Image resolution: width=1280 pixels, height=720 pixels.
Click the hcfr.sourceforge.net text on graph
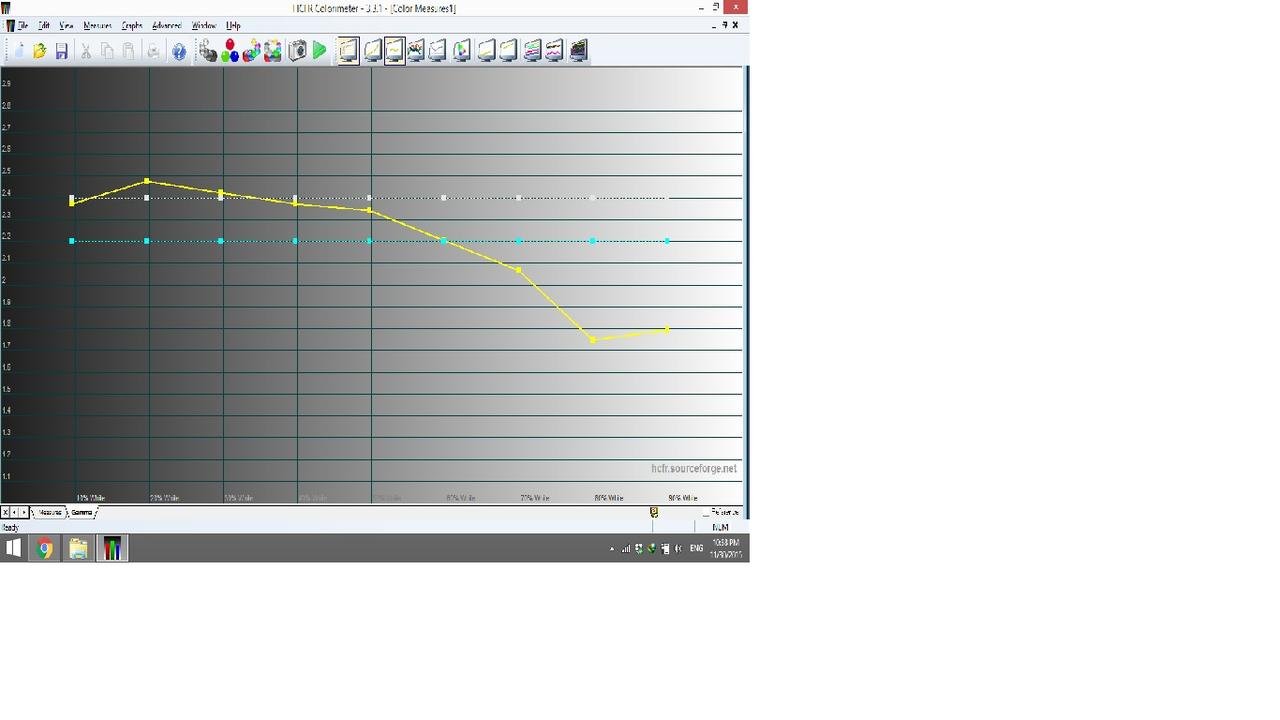pyautogui.click(x=693, y=468)
